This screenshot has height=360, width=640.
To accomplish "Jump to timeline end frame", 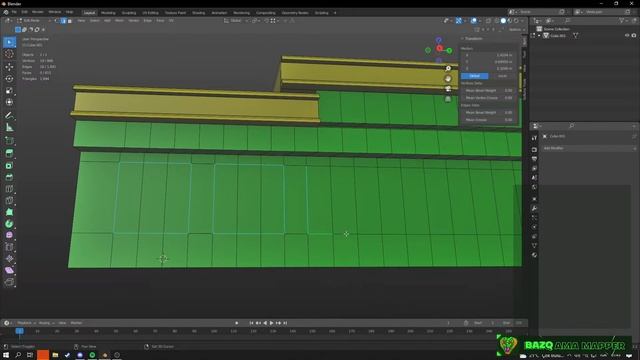I will 285,323.
